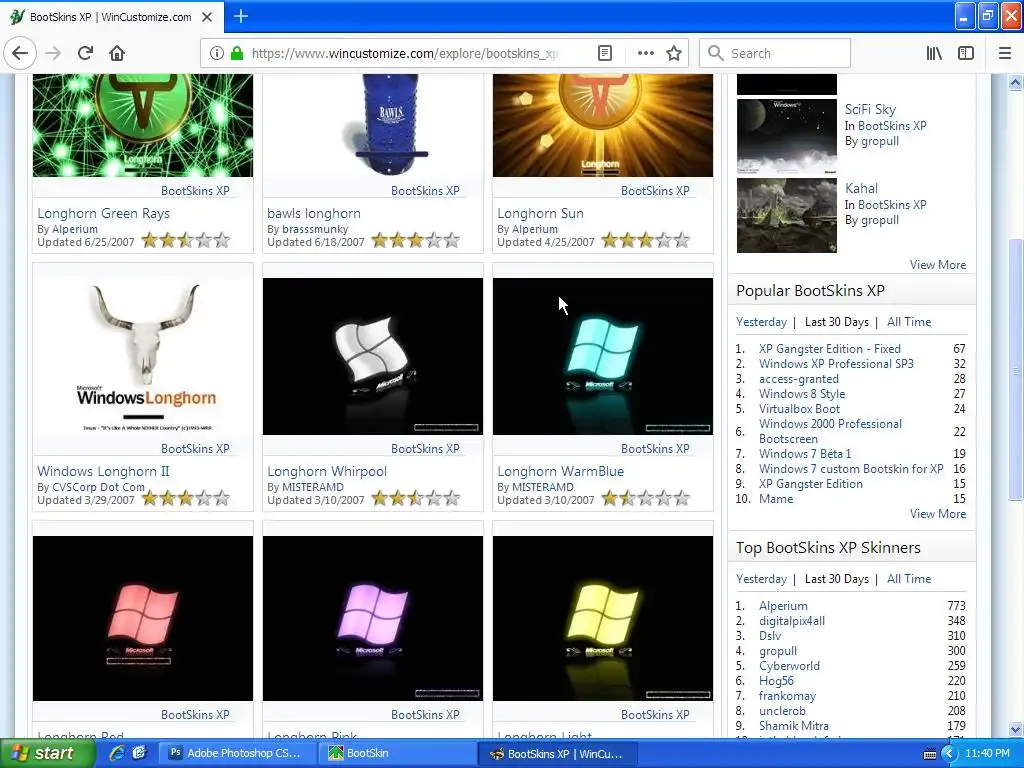Open a new tab with plus button
1024x768 pixels.
tap(240, 16)
